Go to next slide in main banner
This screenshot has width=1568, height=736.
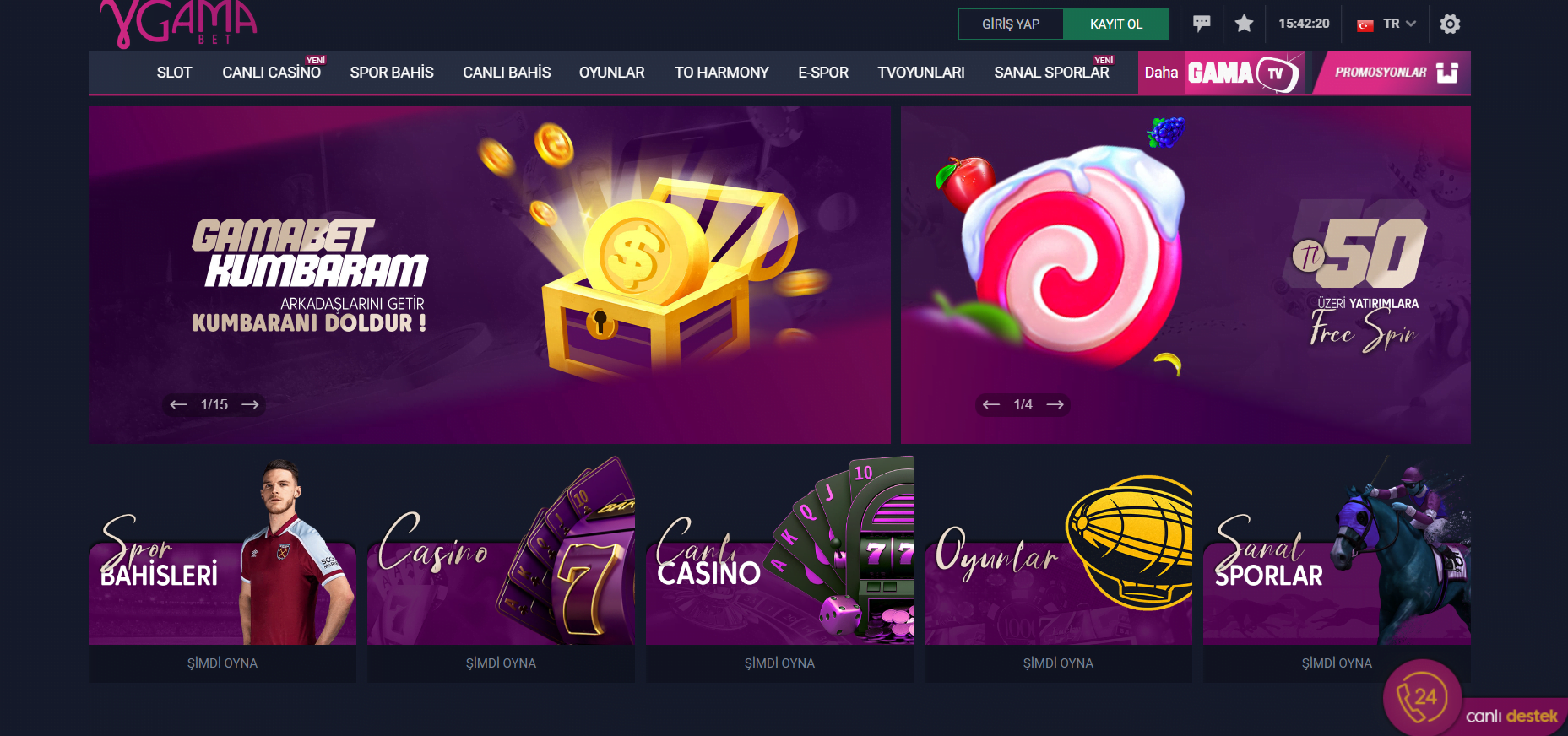250,404
